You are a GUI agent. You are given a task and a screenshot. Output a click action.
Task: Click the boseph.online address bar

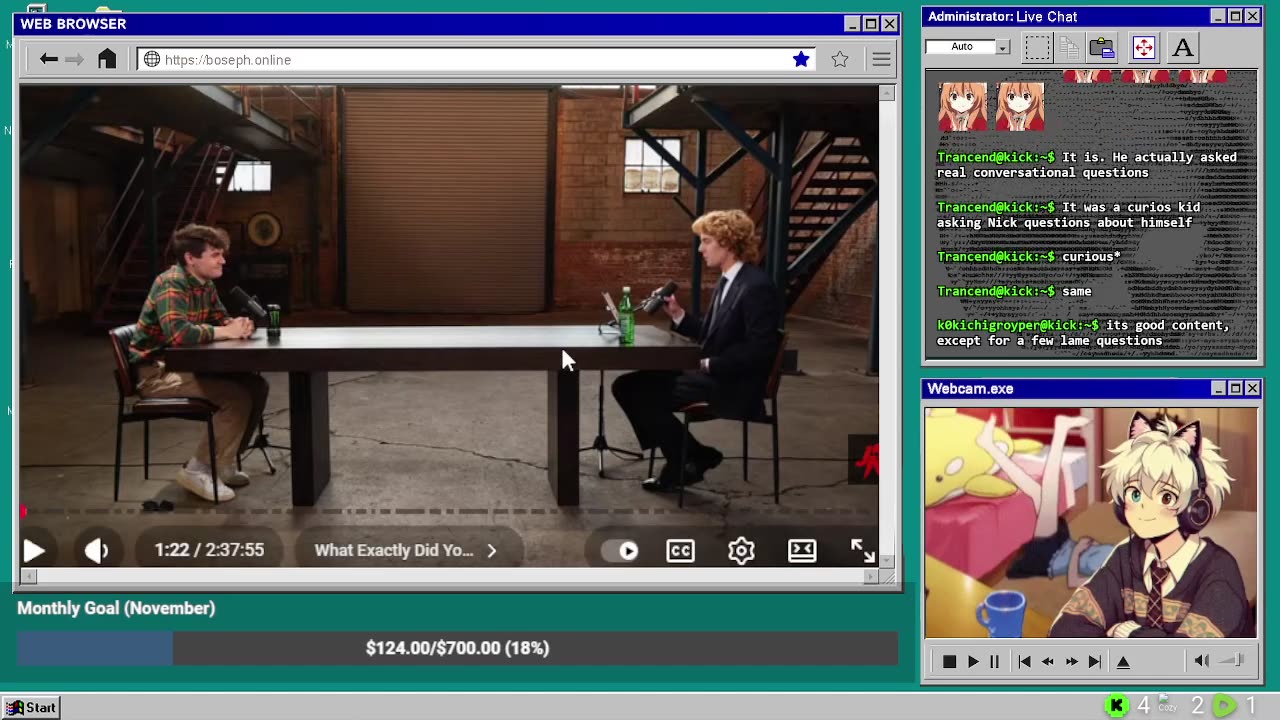point(476,60)
